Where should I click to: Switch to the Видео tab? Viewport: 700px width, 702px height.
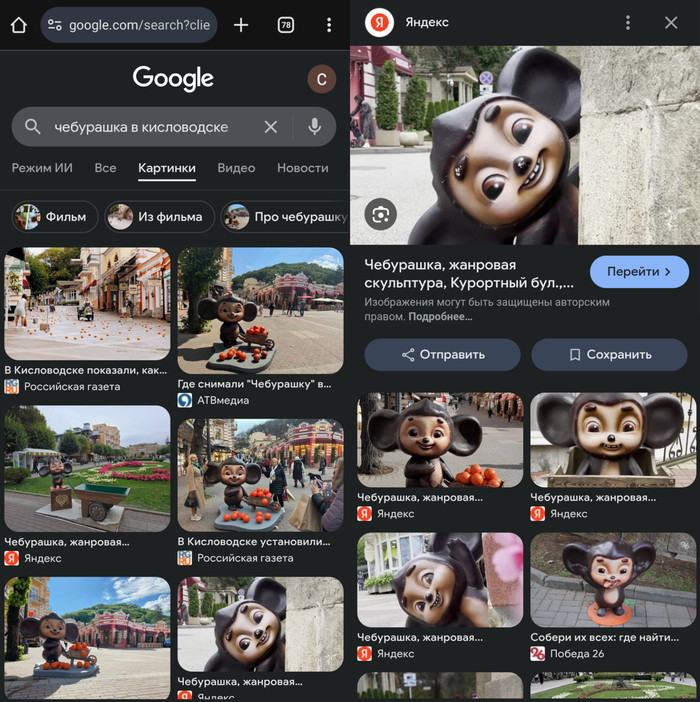click(236, 168)
